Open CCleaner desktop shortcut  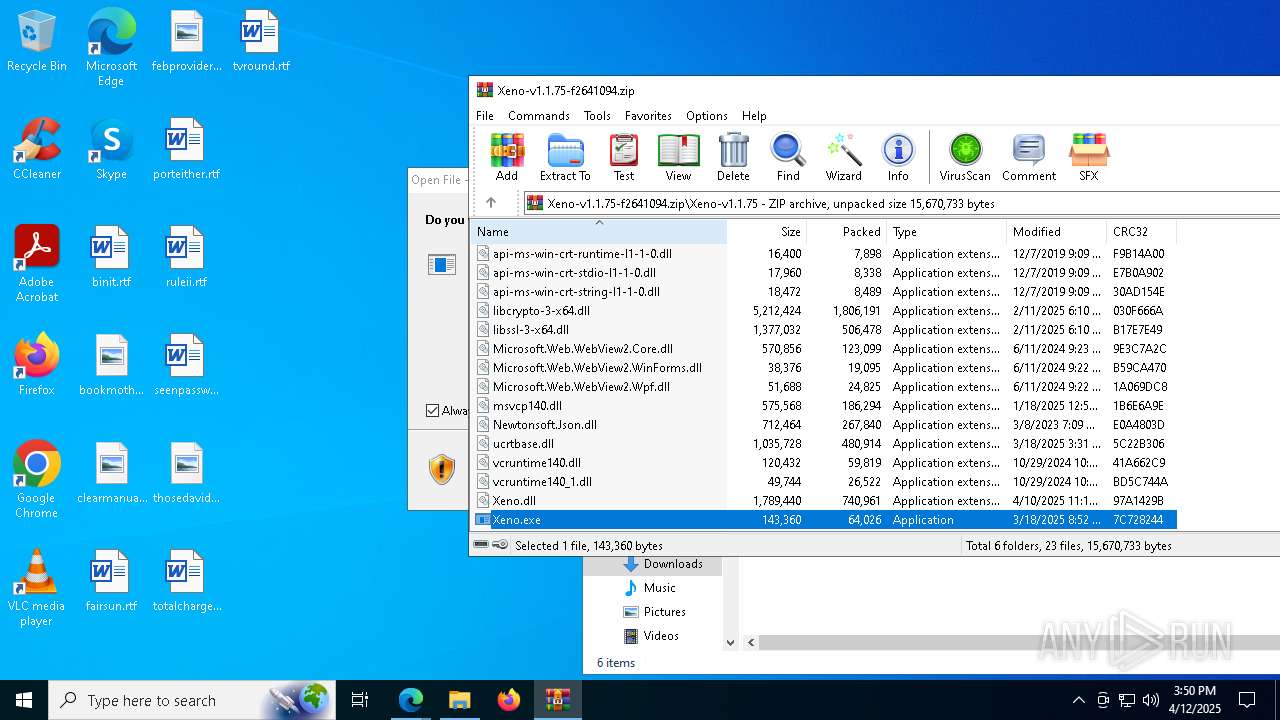click(37, 149)
